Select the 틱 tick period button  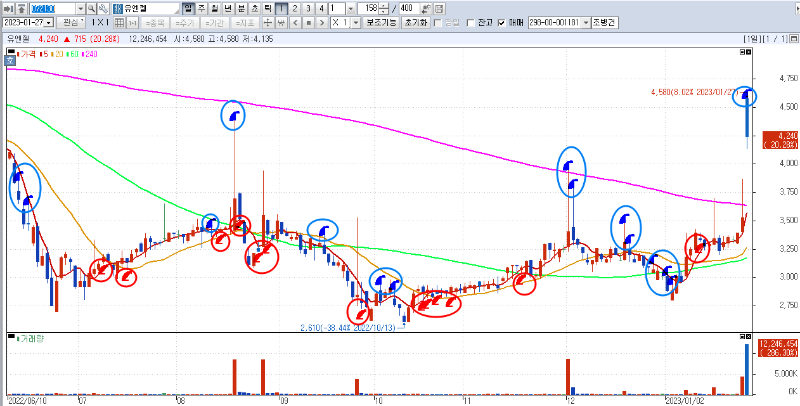[x=267, y=9]
